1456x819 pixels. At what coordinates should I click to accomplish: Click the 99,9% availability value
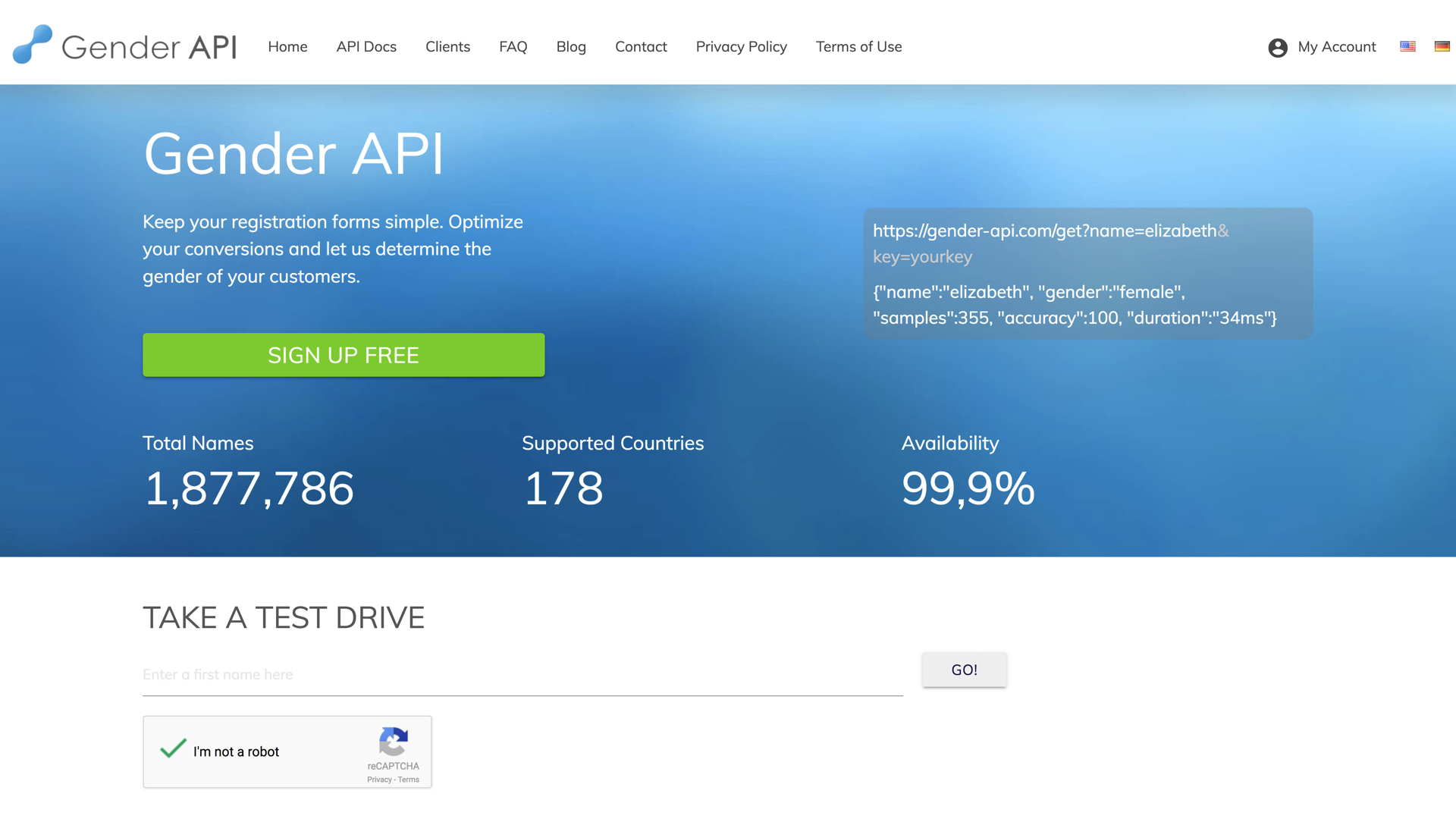click(968, 488)
